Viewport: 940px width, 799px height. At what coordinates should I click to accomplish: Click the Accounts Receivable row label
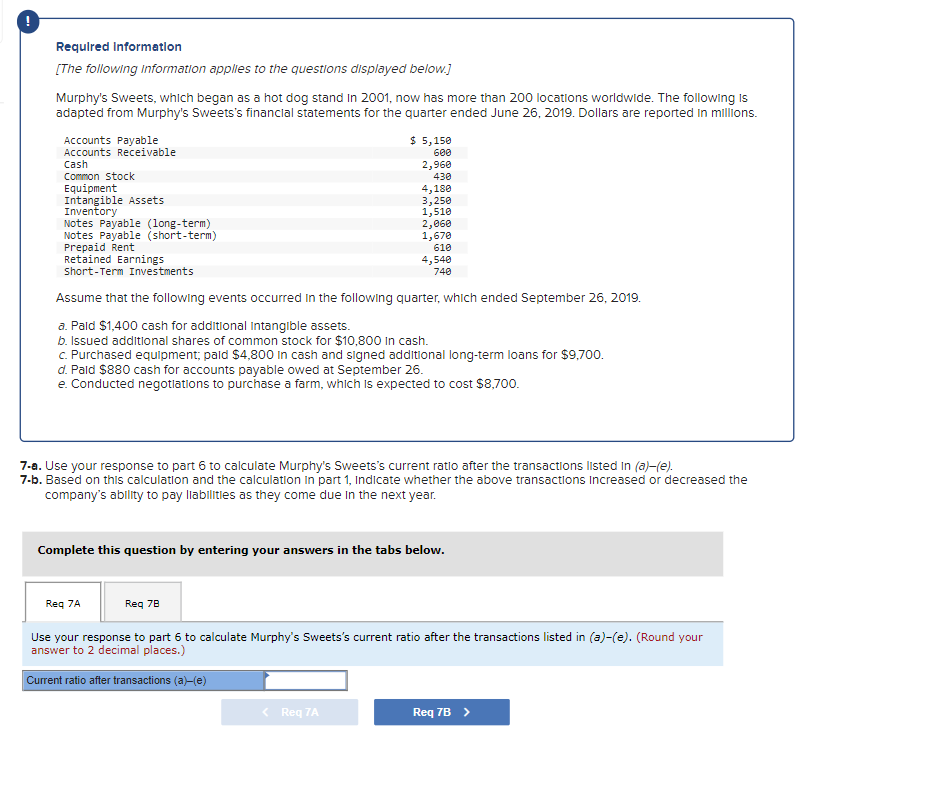coord(120,152)
